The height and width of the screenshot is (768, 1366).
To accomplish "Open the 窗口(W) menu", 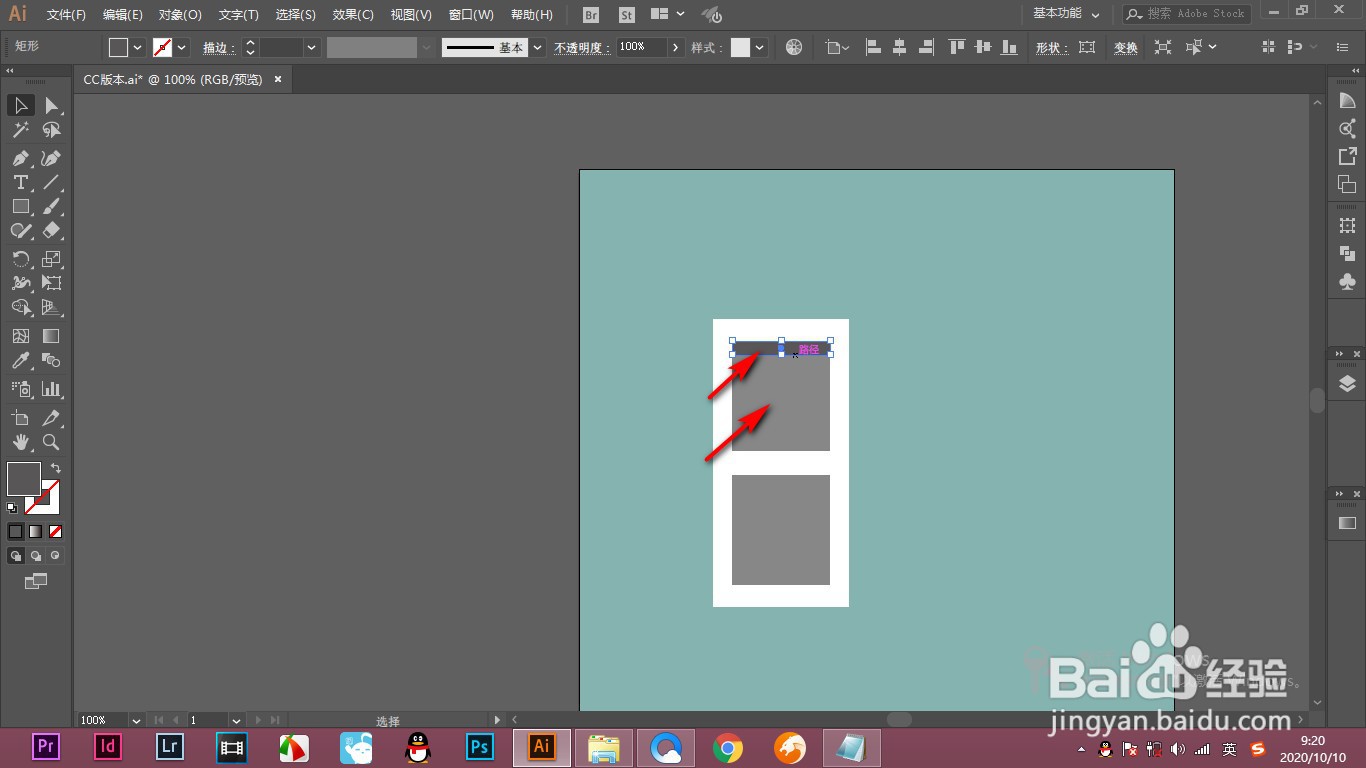I will point(471,15).
